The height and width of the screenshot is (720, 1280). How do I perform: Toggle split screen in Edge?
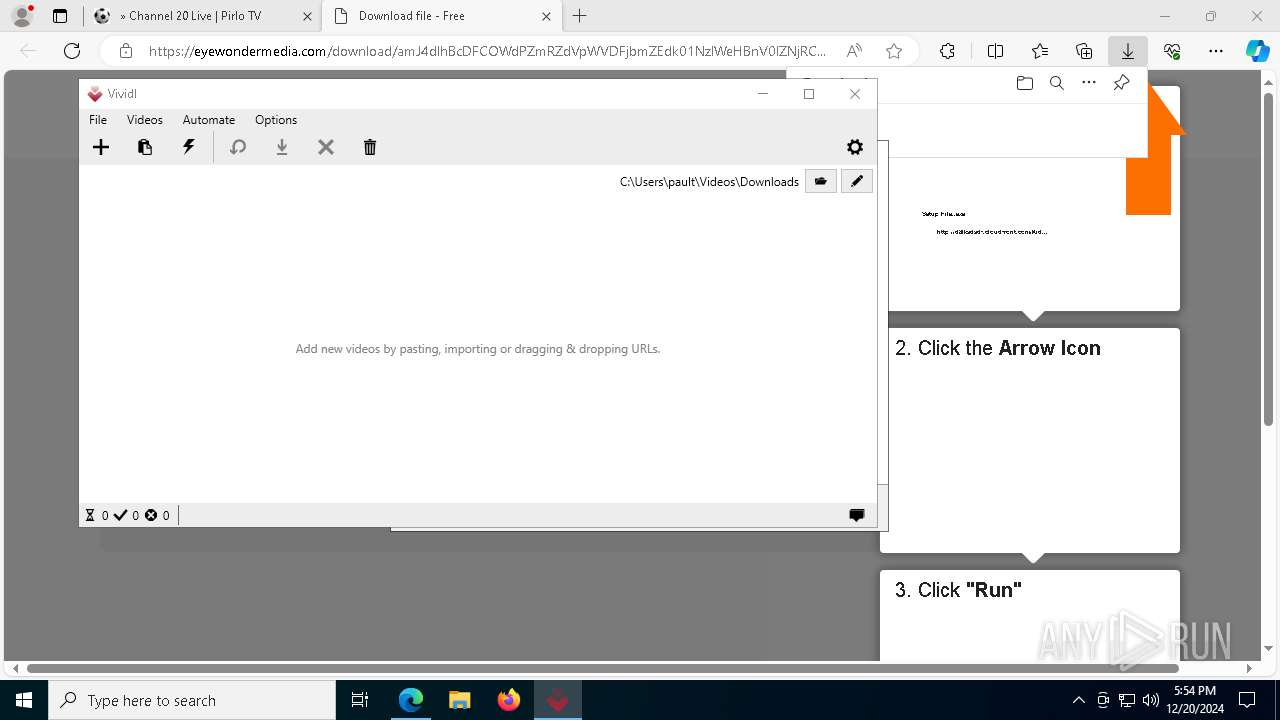pos(995,51)
